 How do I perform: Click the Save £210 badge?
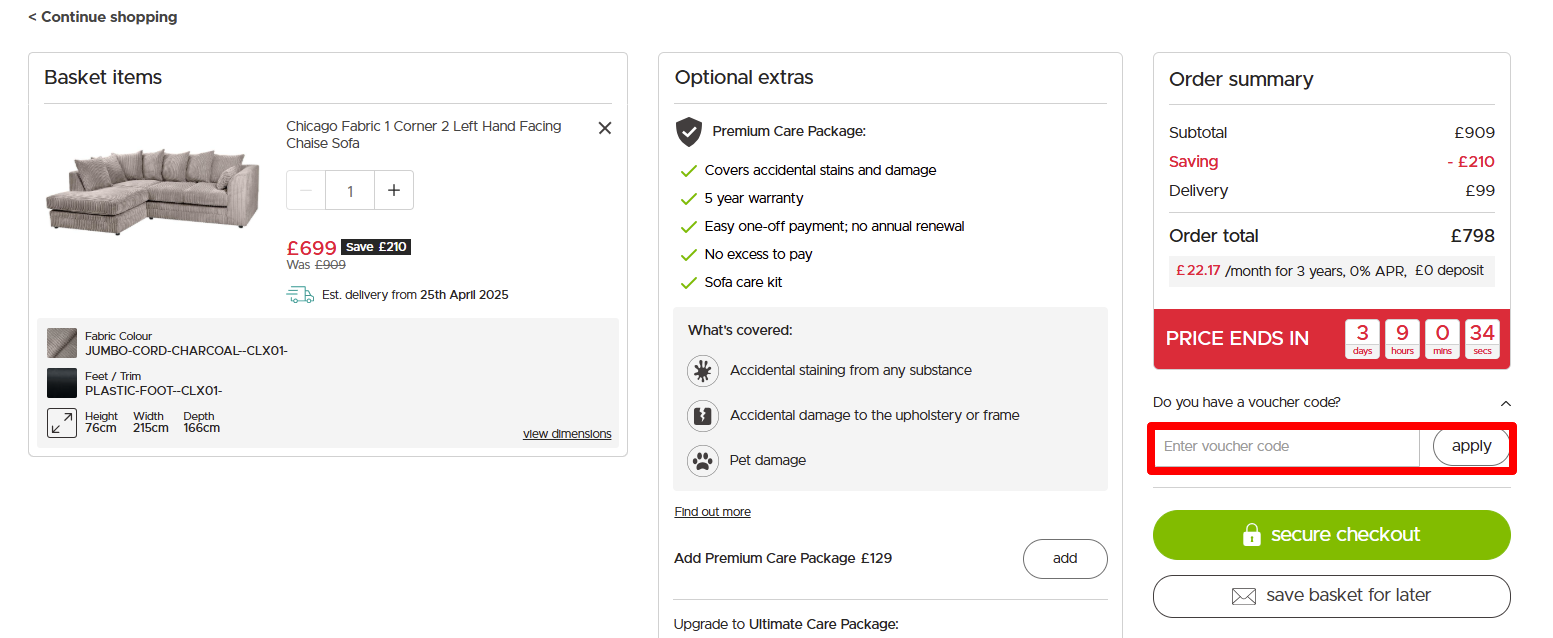pos(376,247)
